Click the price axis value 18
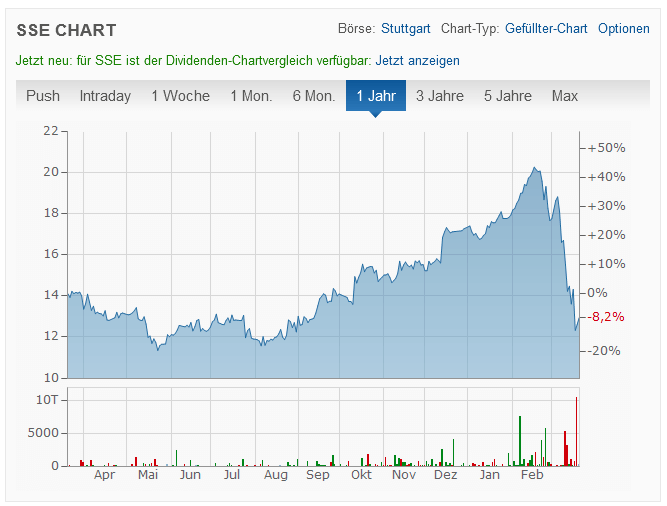 tap(51, 213)
